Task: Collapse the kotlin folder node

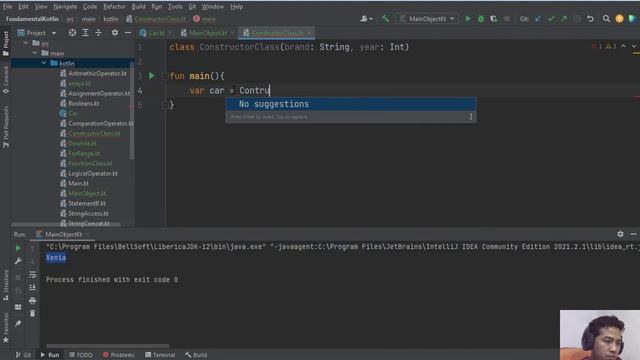Action: tap(44, 63)
